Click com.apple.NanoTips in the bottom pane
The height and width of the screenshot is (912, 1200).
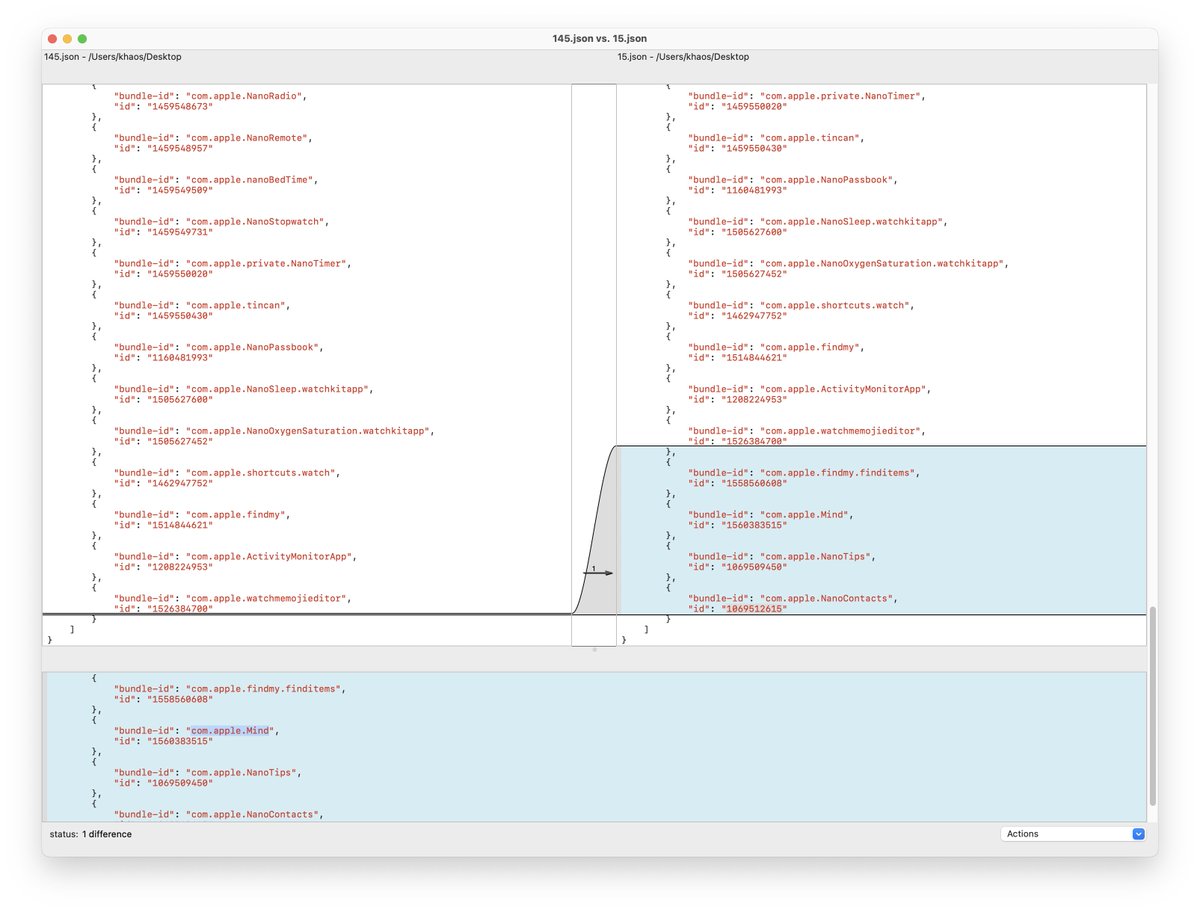(241, 774)
